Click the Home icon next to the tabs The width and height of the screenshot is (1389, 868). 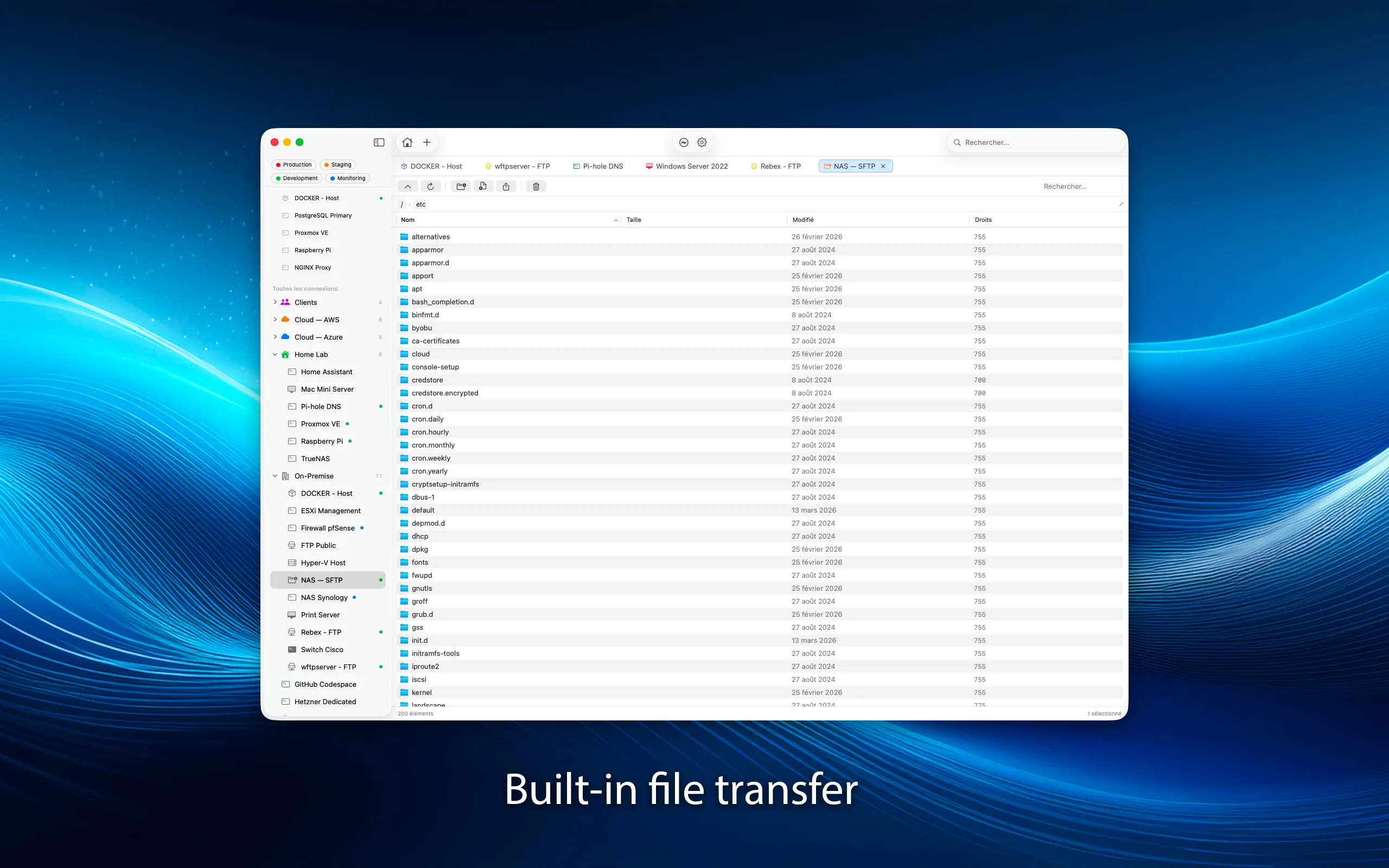click(x=407, y=142)
